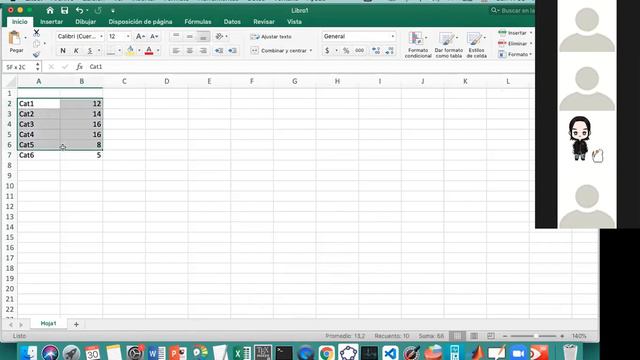This screenshot has width=640, height=360.
Task: Align text to middle of cell
Action: coord(189,36)
